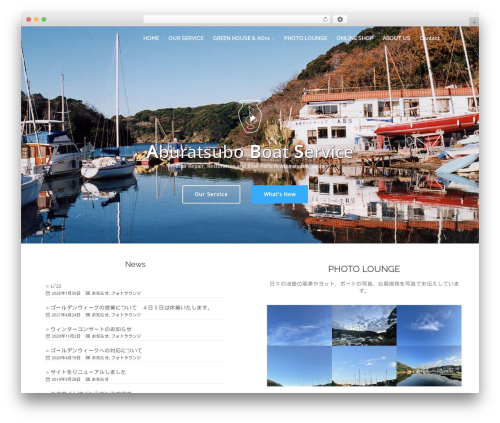Click category icon under サイトをリニューアルしました
This screenshot has width=500, height=423.
pos(88,379)
